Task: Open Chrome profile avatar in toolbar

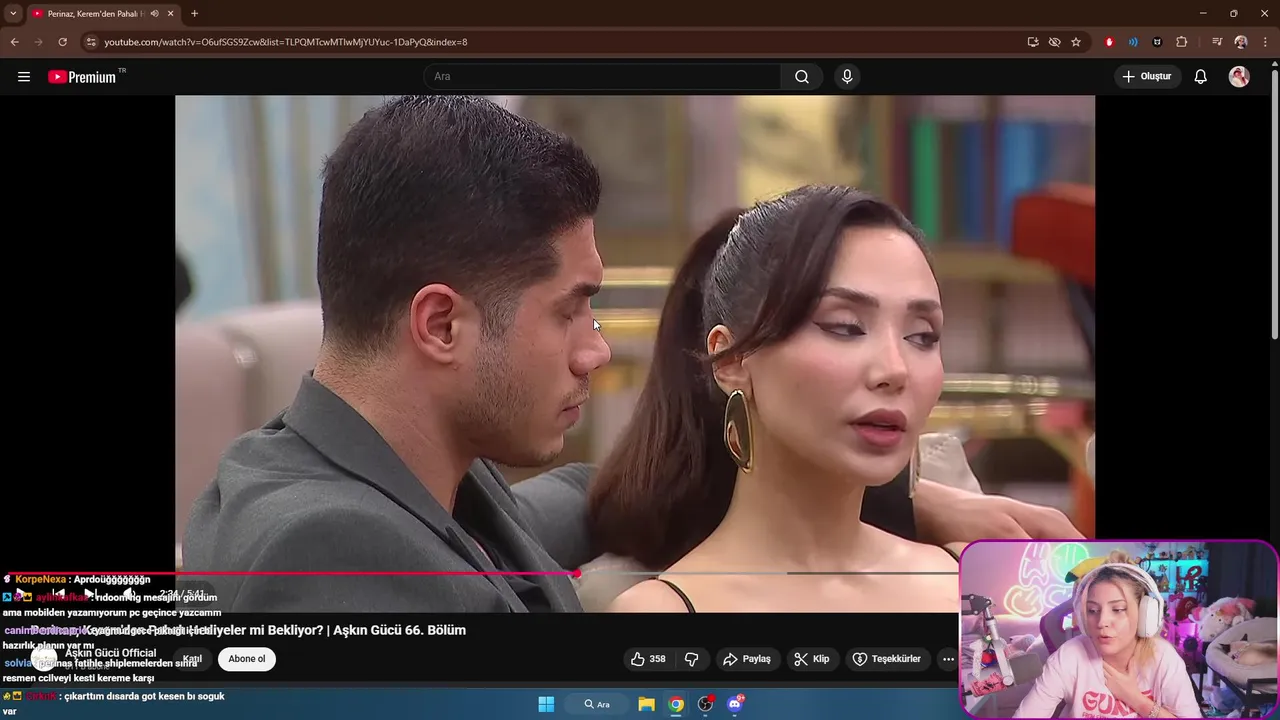Action: (x=1241, y=42)
